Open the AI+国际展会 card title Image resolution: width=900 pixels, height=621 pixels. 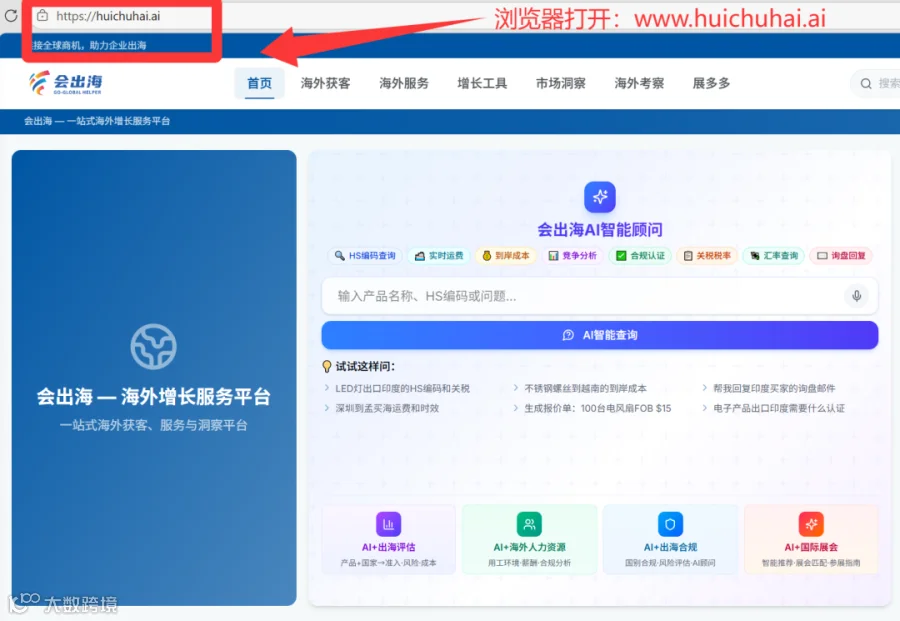pyautogui.click(x=811, y=547)
